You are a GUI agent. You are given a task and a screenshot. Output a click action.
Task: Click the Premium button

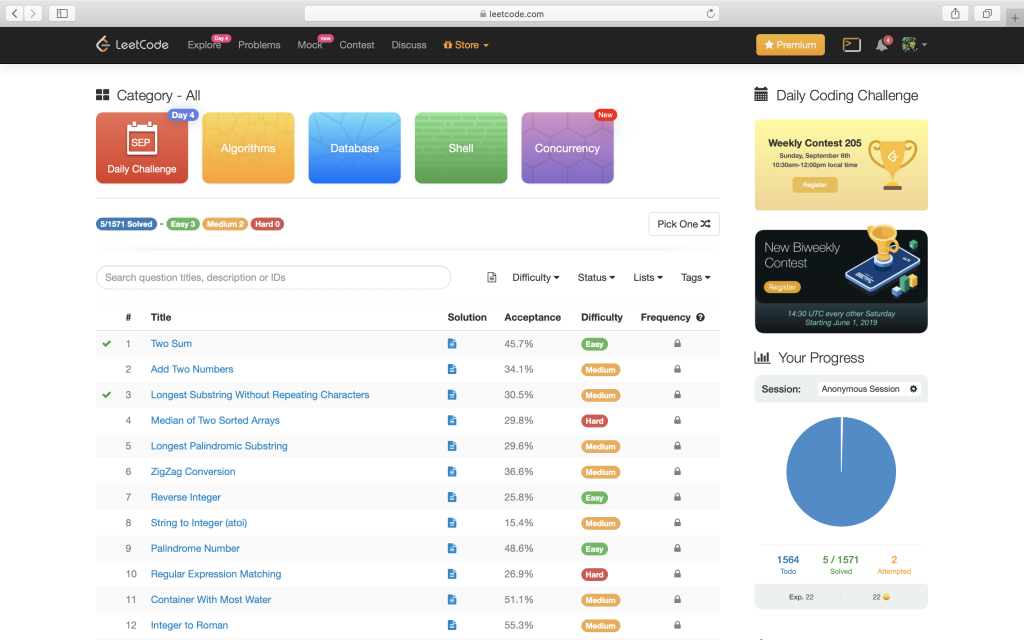(790, 44)
